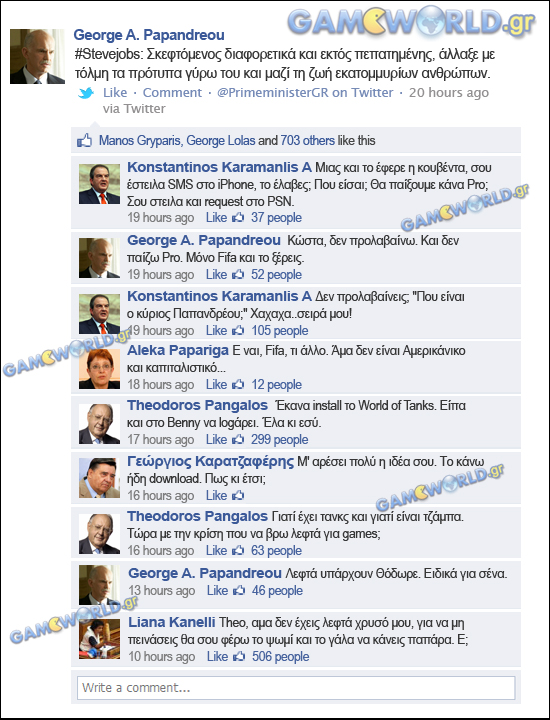Viewport: 550px width, 720px height.
Task: Click thumbs-up icon beside 105 people
Action: click(x=238, y=331)
